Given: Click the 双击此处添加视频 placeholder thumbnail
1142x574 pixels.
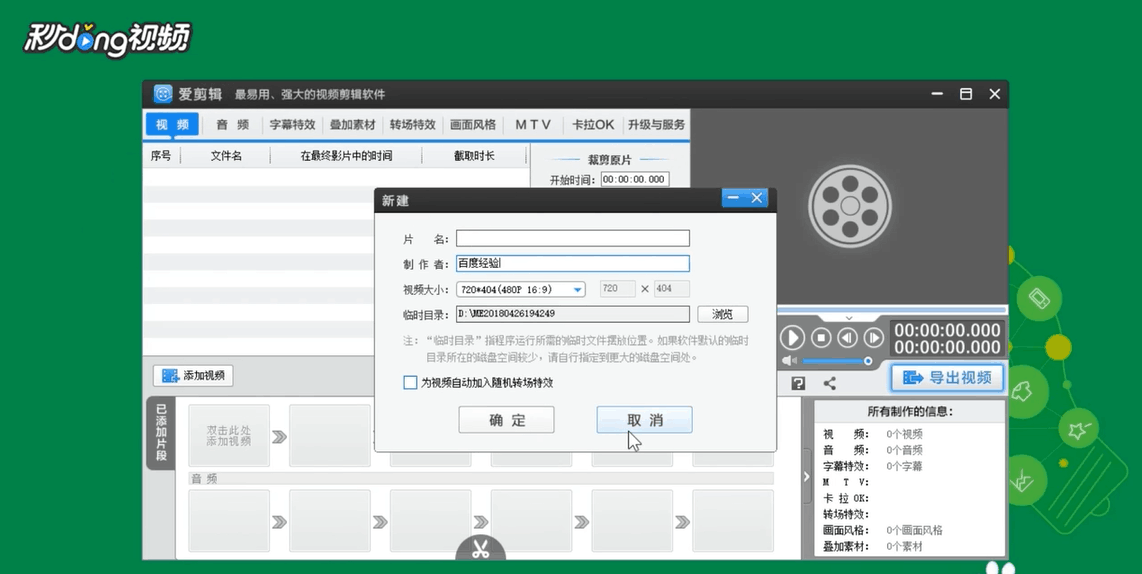Looking at the screenshot, I should [x=229, y=436].
